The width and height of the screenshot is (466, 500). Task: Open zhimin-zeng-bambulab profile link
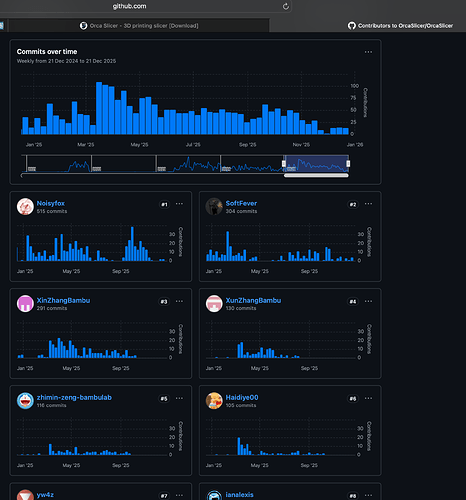(74, 397)
